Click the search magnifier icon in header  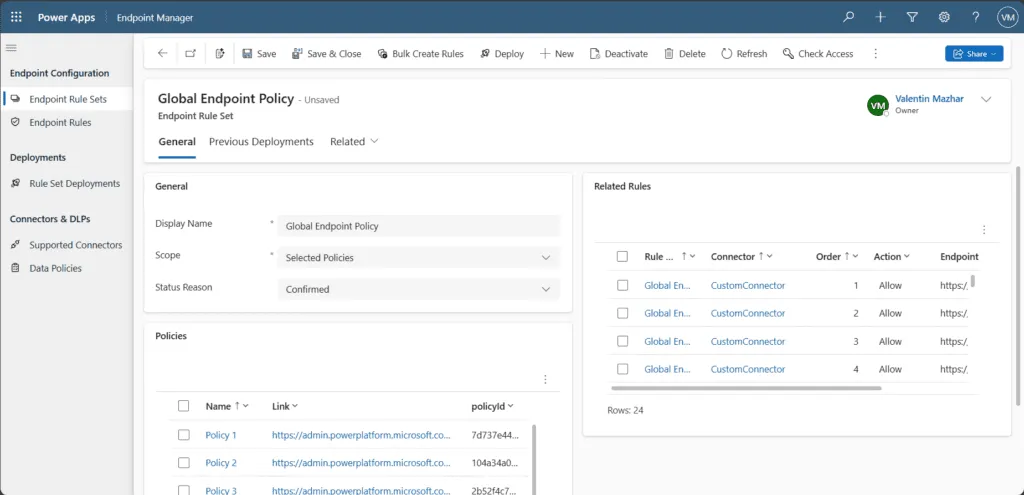coord(848,18)
